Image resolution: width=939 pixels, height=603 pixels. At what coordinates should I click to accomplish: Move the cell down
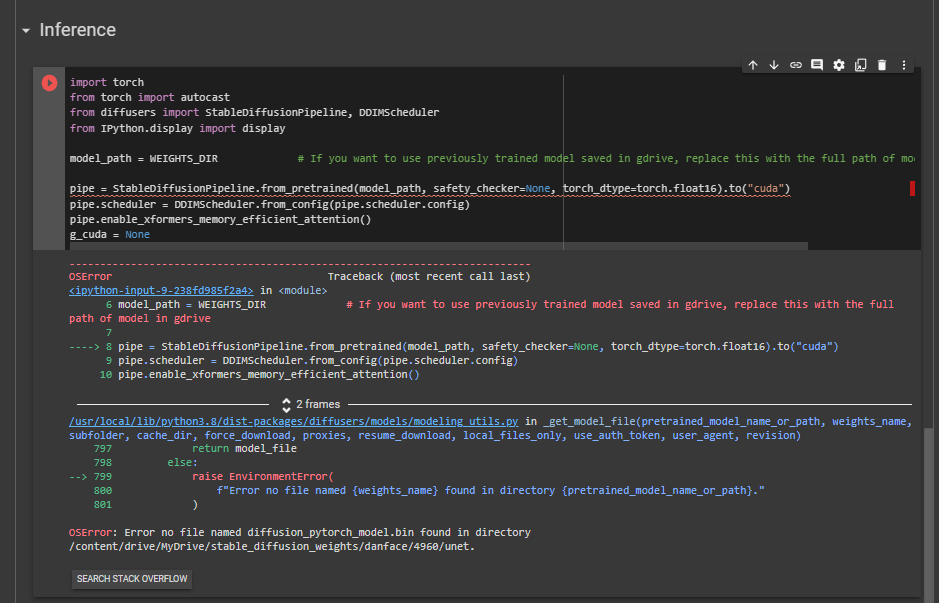click(774, 65)
